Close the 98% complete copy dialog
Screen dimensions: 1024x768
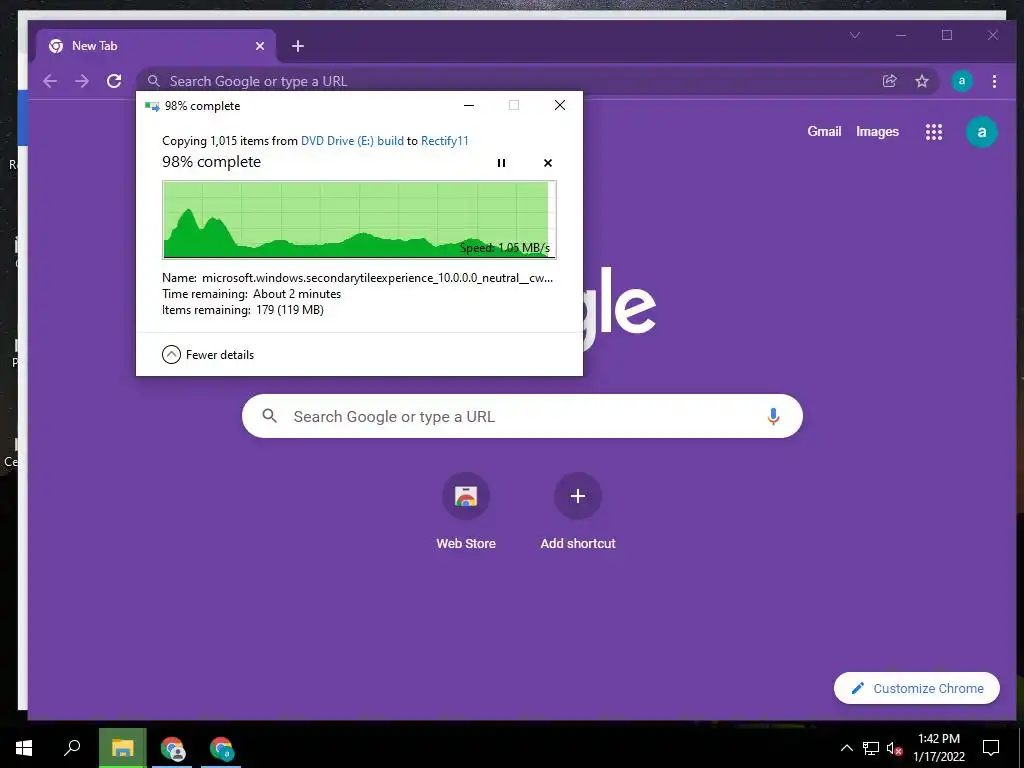560,105
